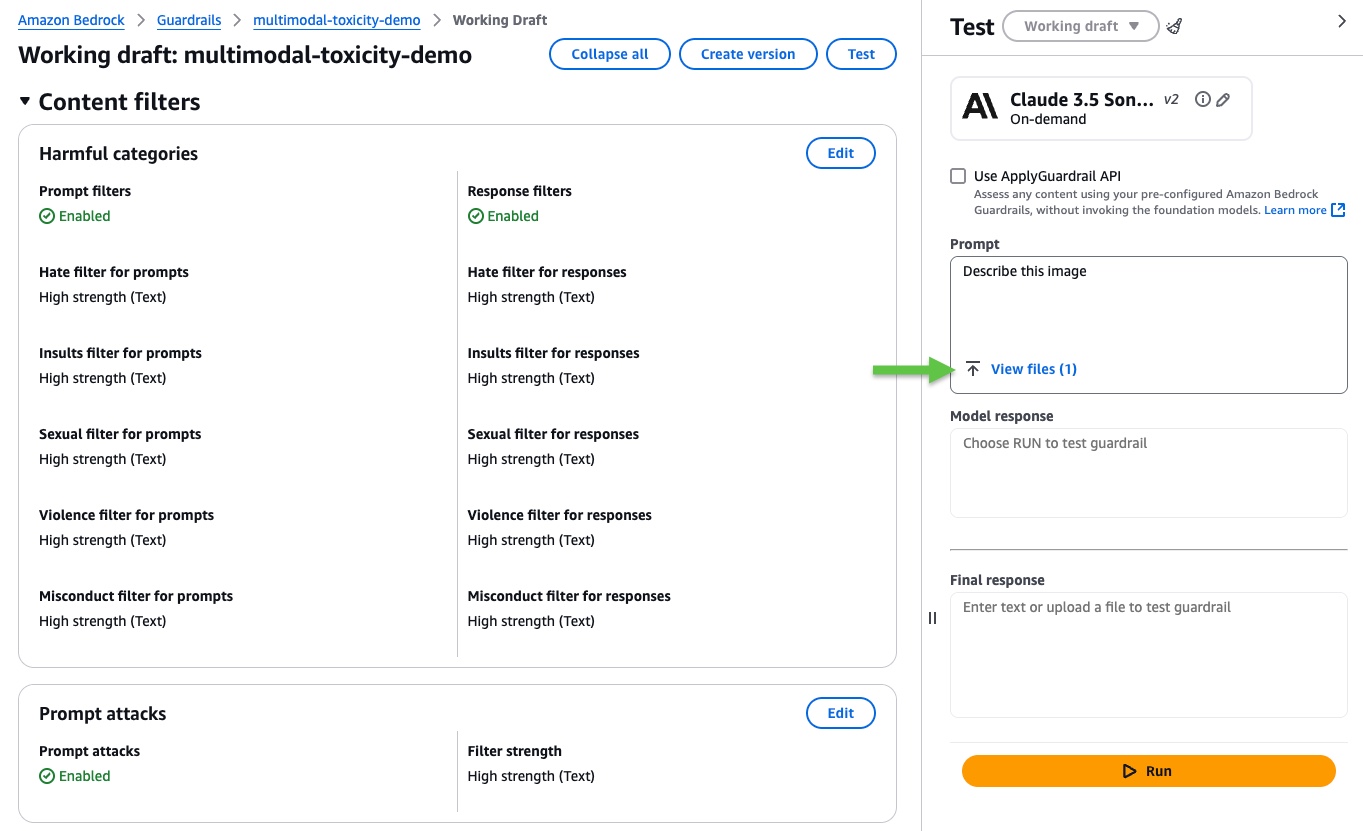Screen dimensions: 1363x831
Task: Click the Create version button
Action: tap(748, 54)
